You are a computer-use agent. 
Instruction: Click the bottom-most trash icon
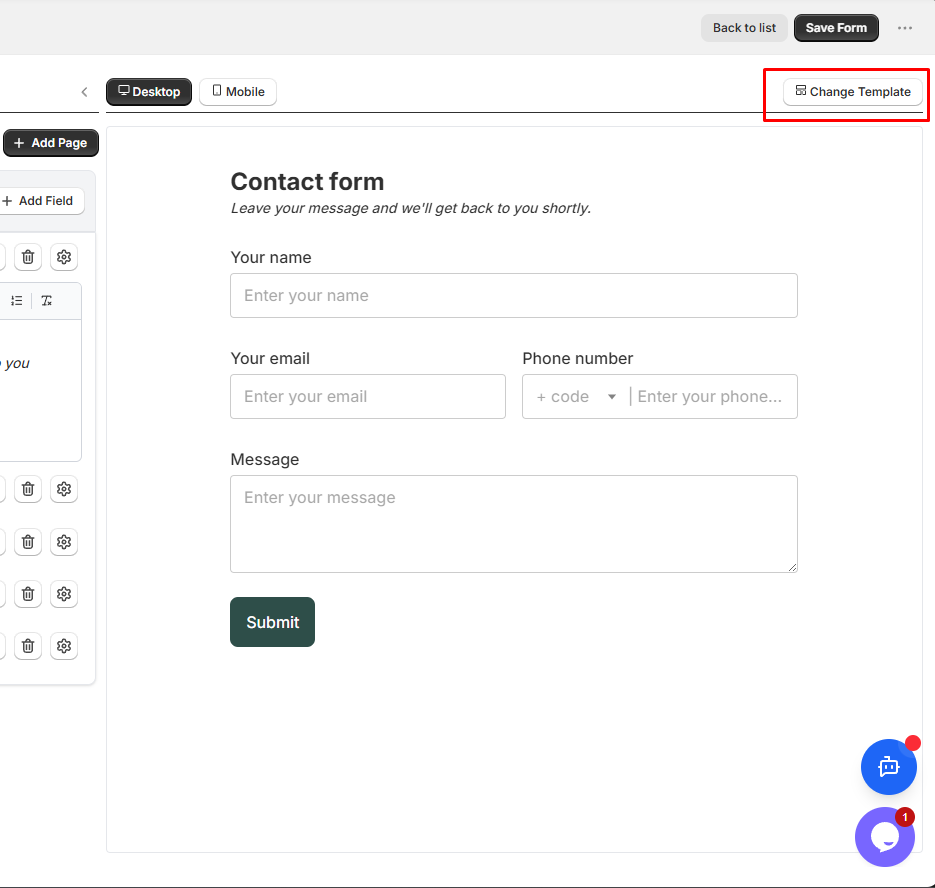[28, 646]
